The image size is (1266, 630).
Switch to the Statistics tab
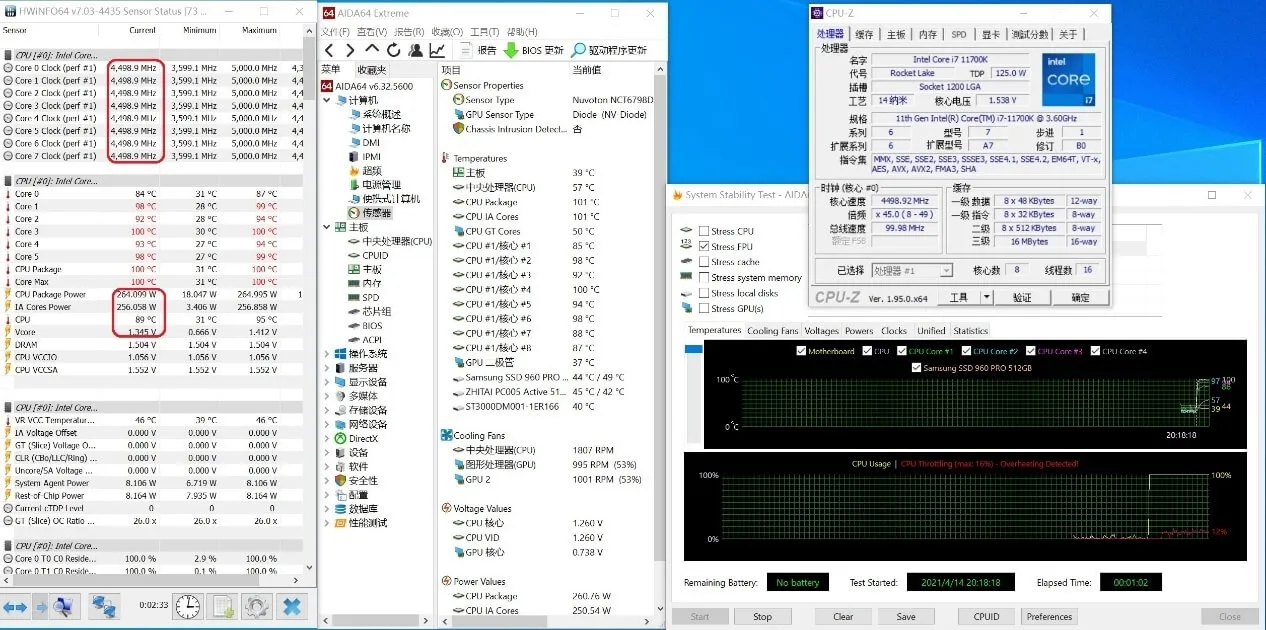coord(970,331)
